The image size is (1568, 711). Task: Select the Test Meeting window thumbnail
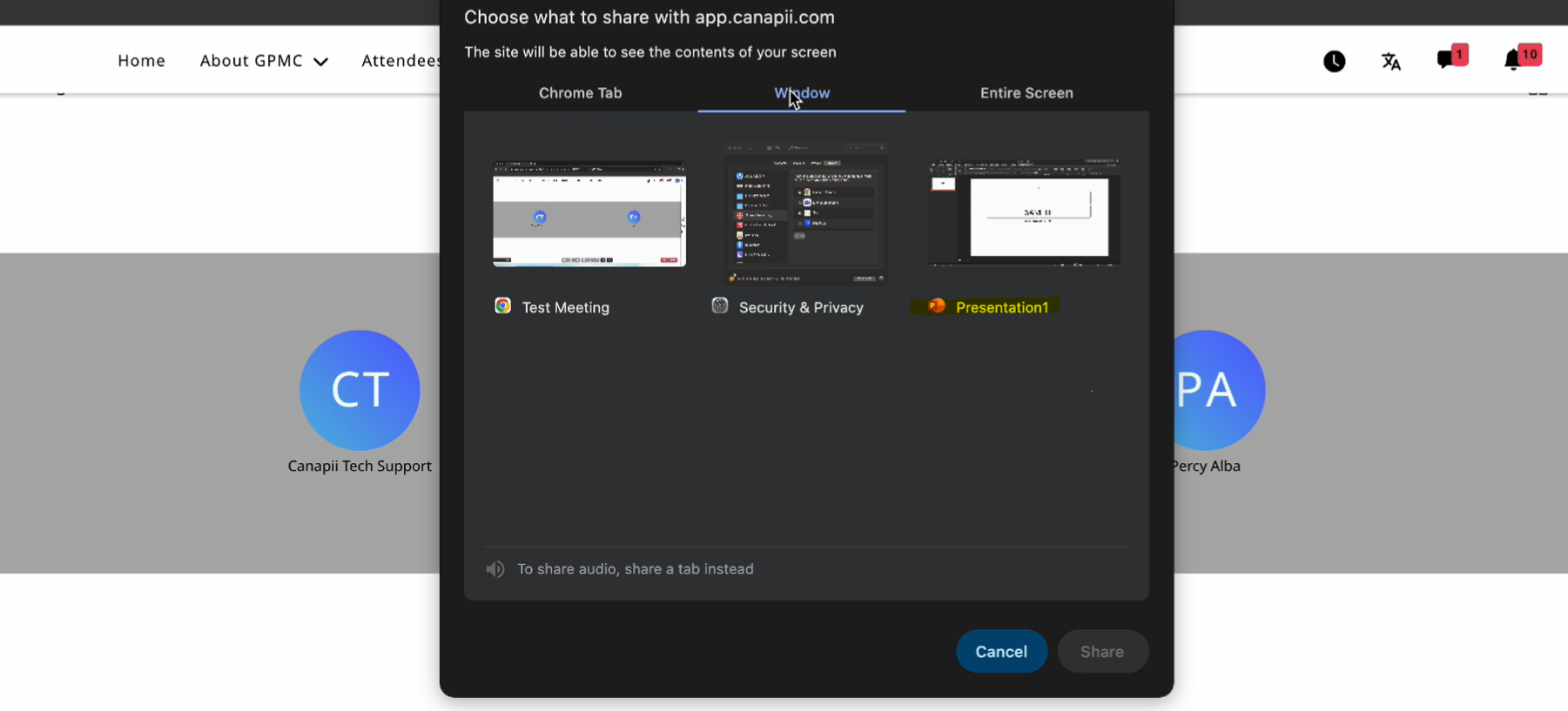589,213
